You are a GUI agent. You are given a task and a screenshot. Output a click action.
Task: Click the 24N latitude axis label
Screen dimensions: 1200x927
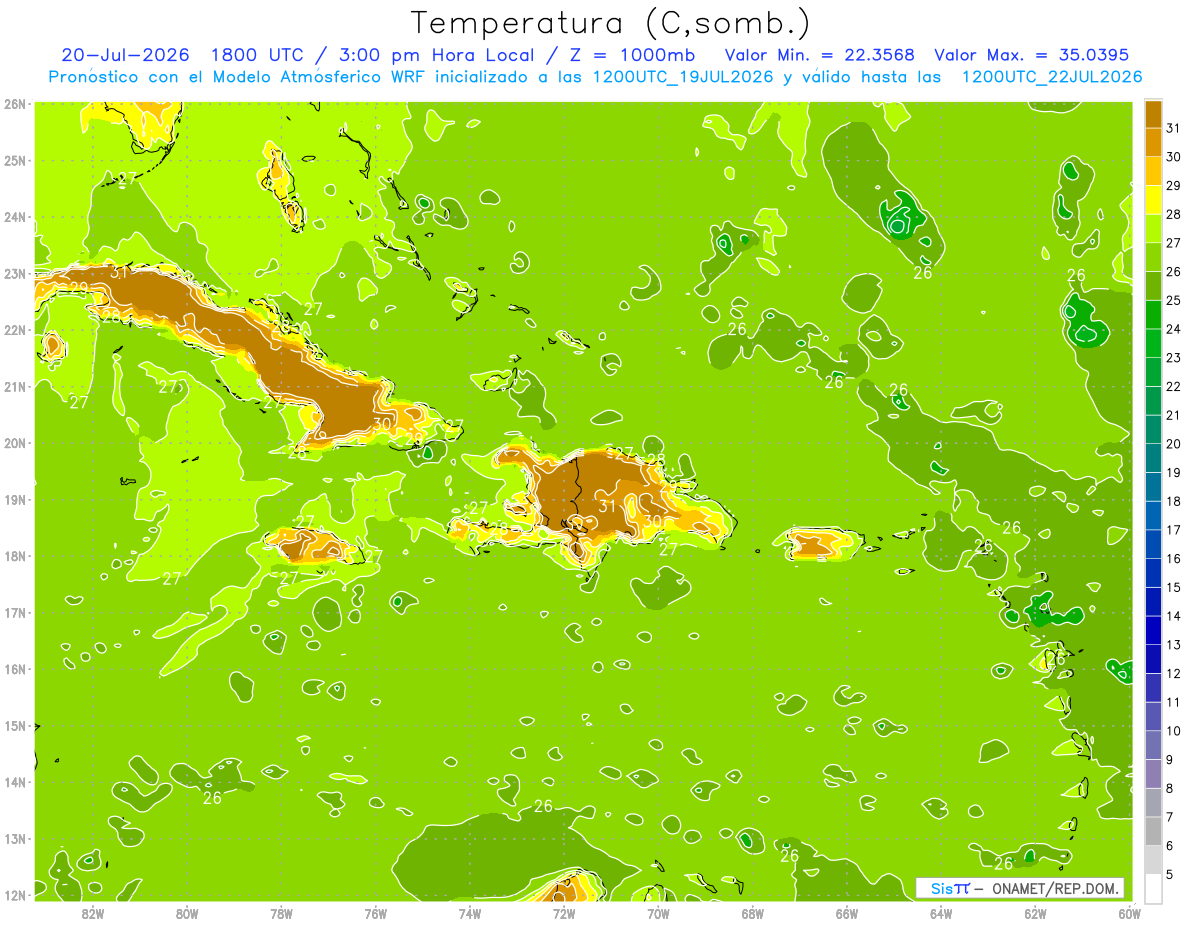pos(14,216)
